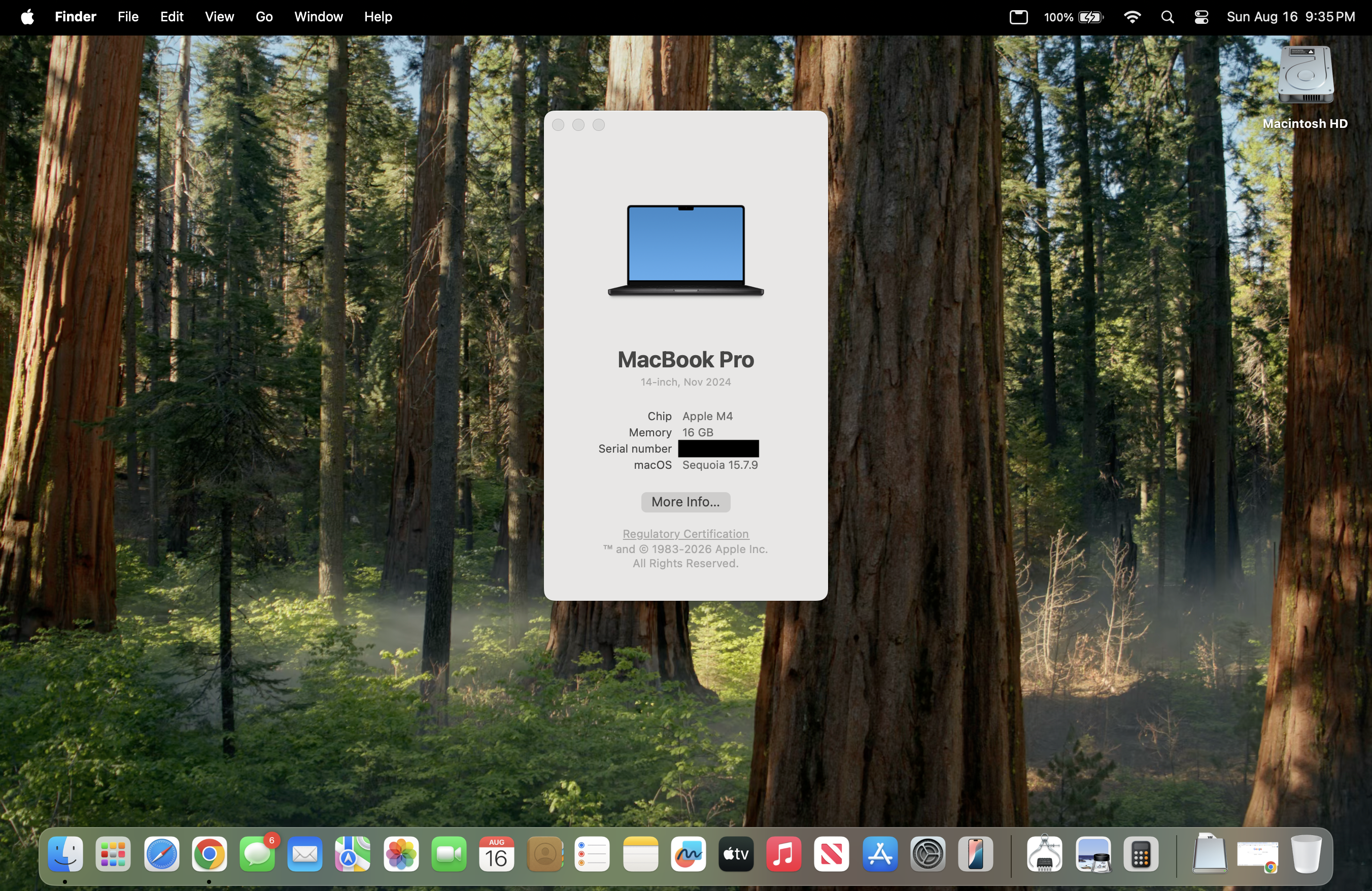Open Finder from the Dock

[x=65, y=853]
